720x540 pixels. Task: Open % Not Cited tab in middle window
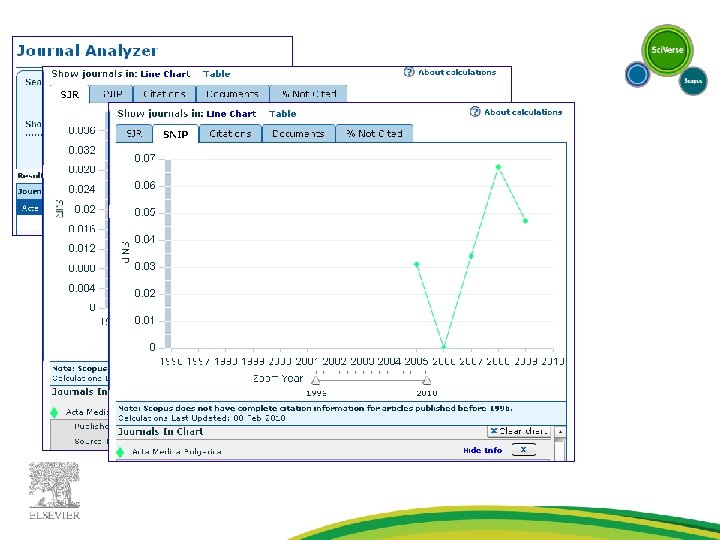pyautogui.click(x=309, y=94)
